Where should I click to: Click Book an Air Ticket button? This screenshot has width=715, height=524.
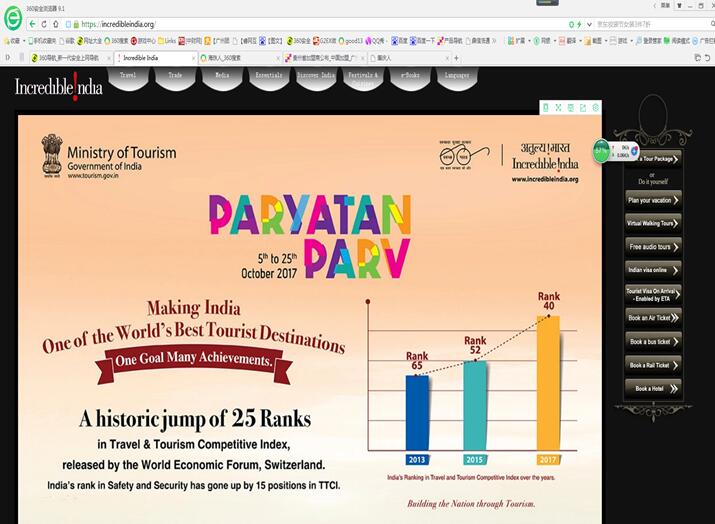(x=653, y=318)
